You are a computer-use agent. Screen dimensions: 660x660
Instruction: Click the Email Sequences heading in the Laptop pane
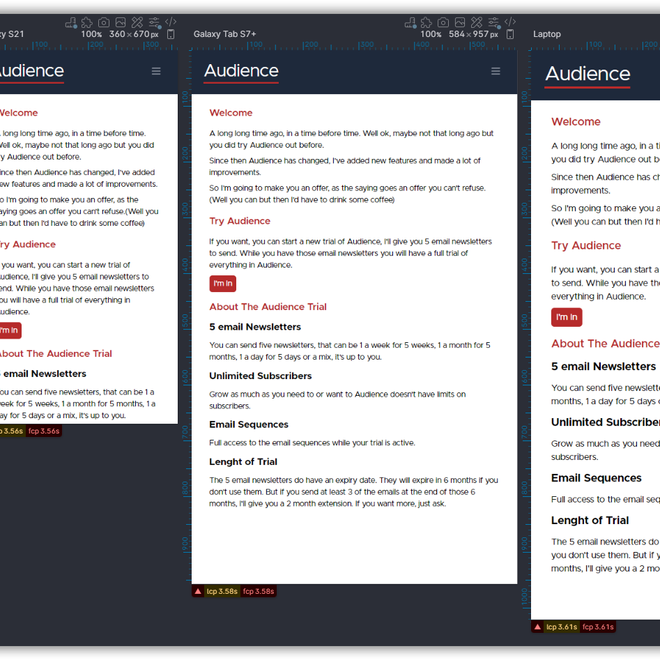[x=596, y=478]
